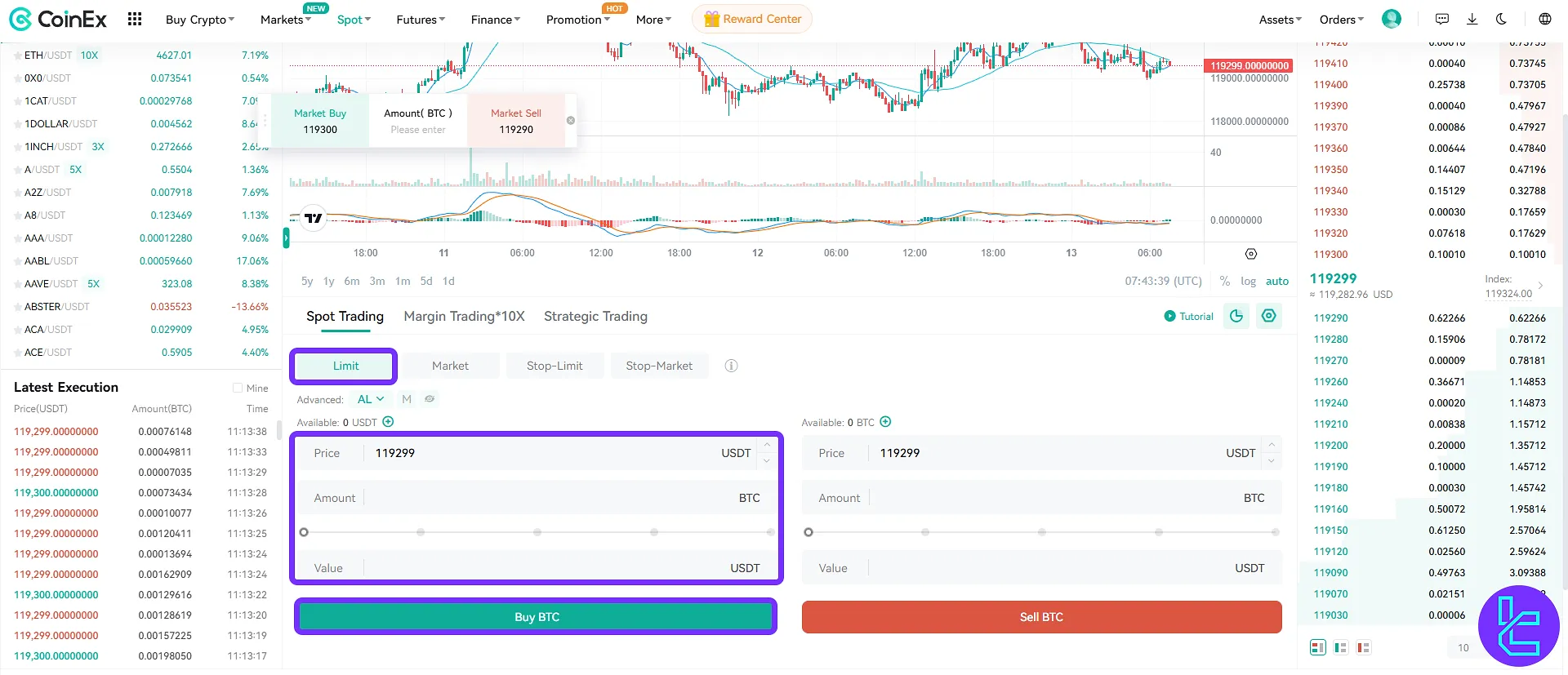Open the user profile avatar
The width and height of the screenshot is (1568, 675).
coord(1392,19)
